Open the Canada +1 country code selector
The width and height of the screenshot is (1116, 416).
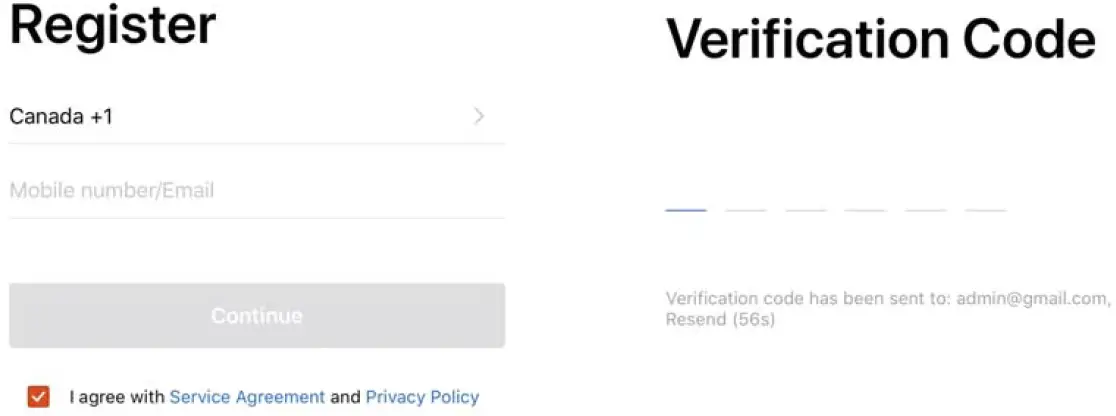point(61,117)
